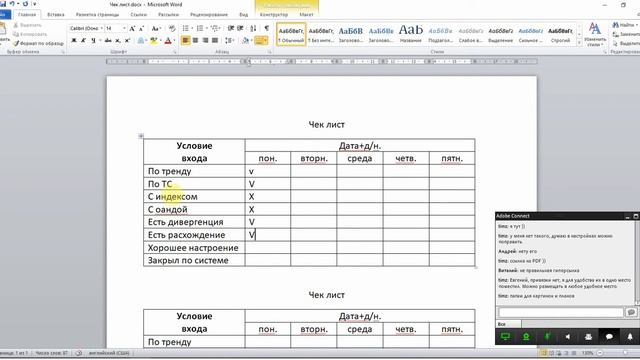Open the Рецензирование ribbon tab
640x360 pixels.
209,15
